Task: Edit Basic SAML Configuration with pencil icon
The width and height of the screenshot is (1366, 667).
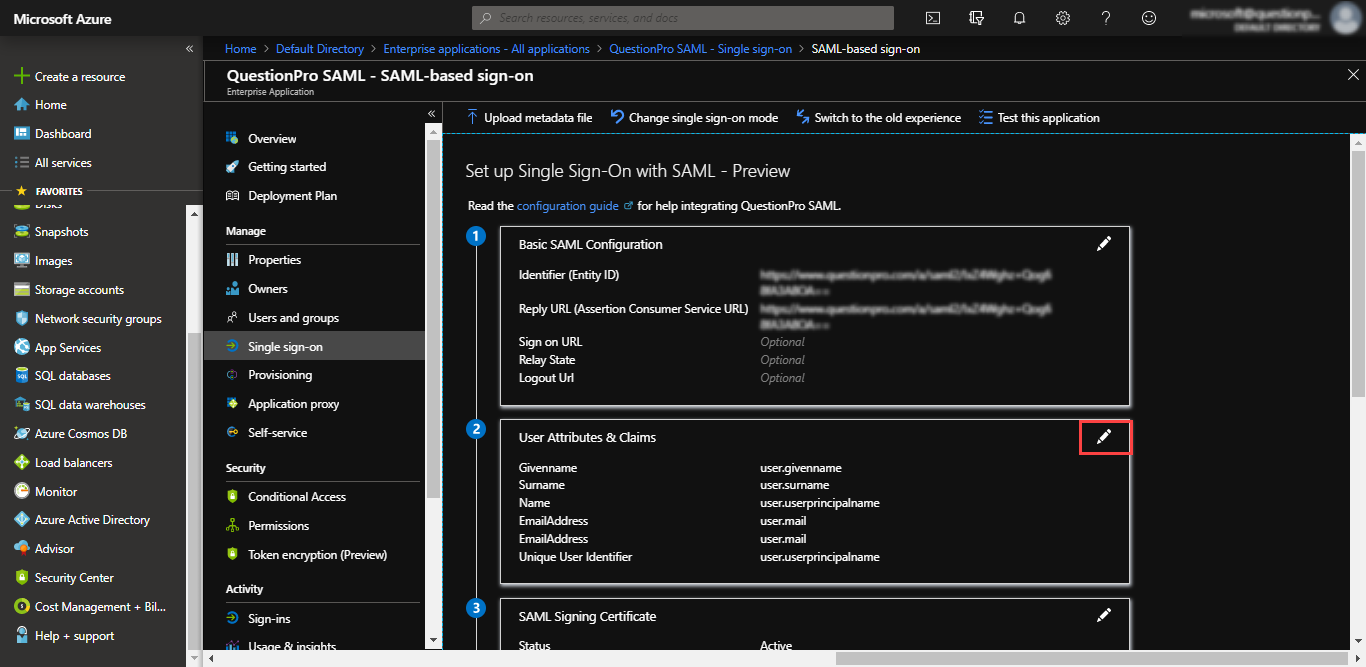Action: [x=1104, y=244]
